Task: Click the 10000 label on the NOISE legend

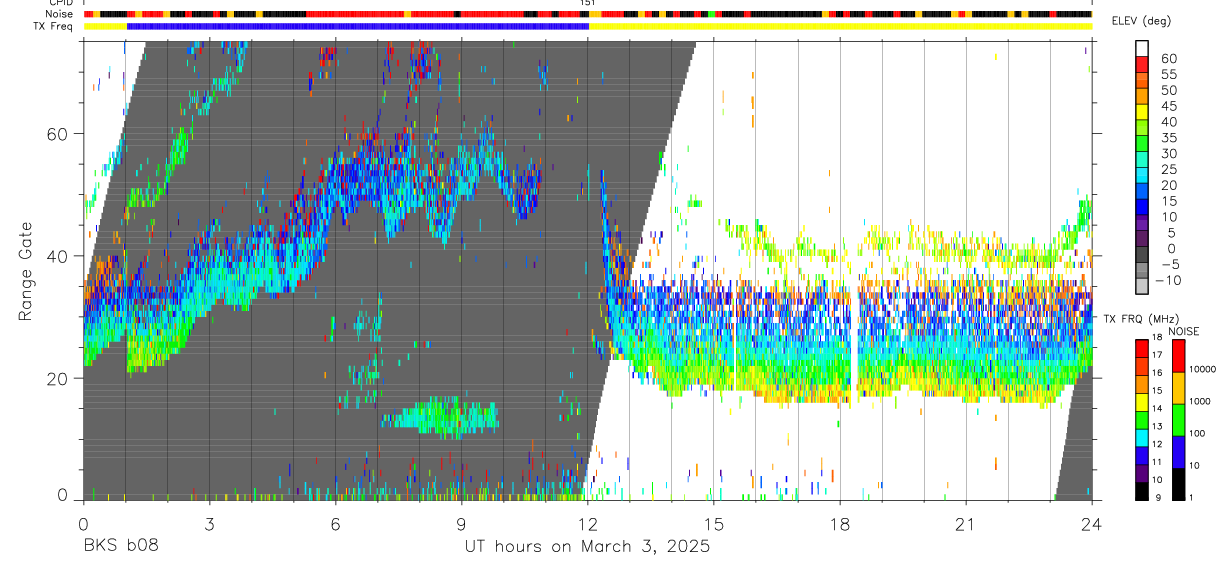Action: pos(1203,369)
